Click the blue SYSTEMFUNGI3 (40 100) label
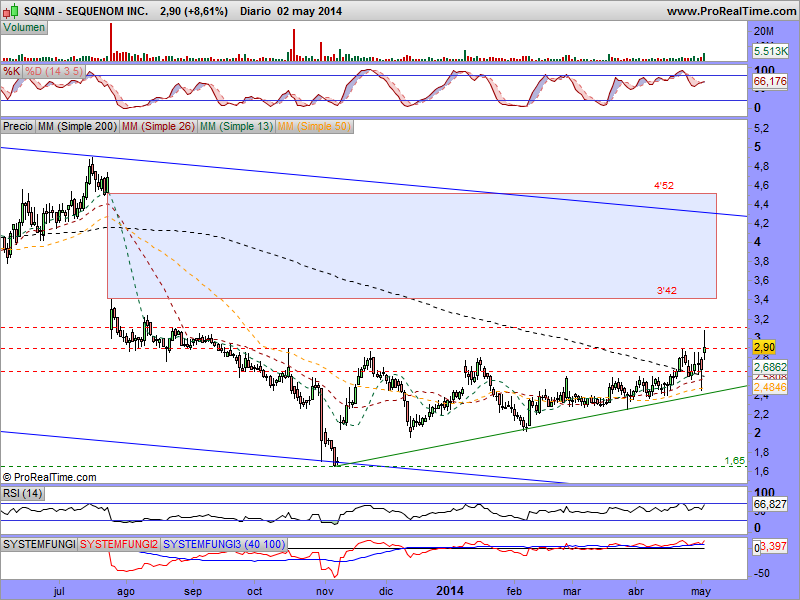The height and width of the screenshot is (600, 800). [224, 544]
